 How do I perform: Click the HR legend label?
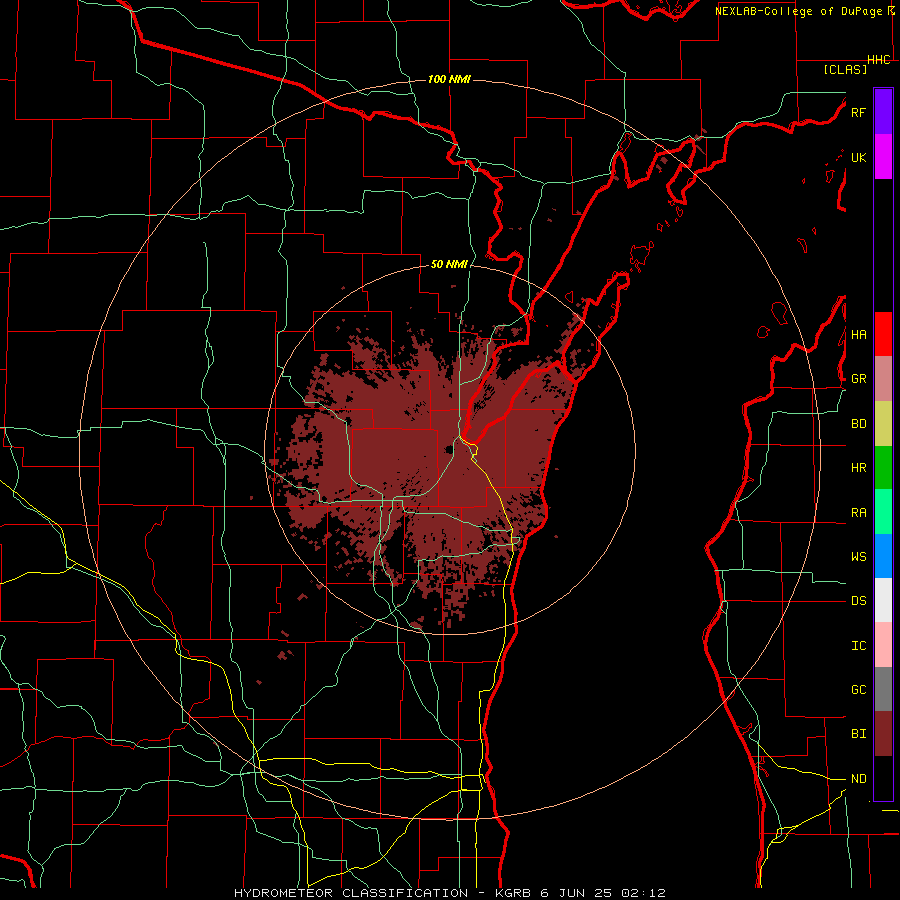[858, 468]
